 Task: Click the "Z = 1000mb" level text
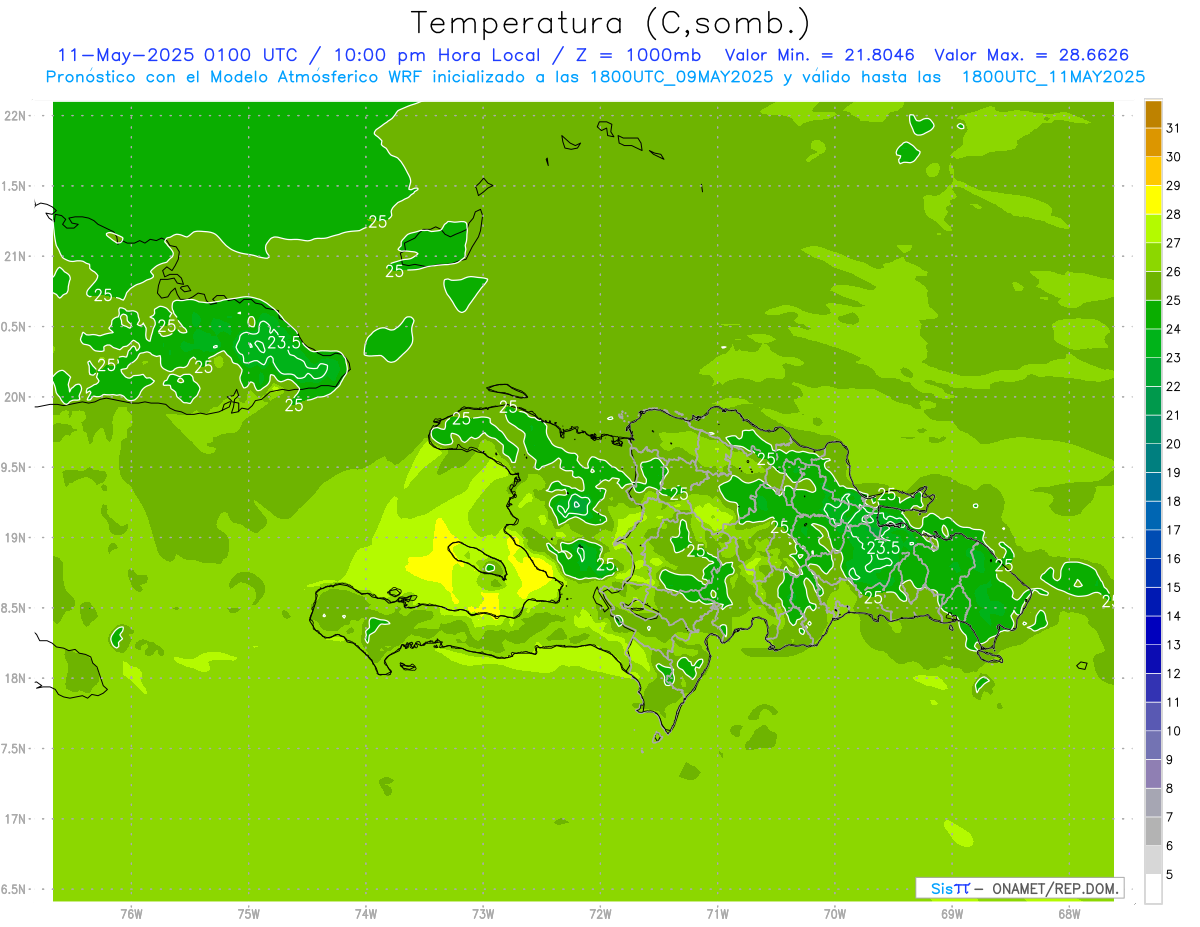tap(634, 55)
